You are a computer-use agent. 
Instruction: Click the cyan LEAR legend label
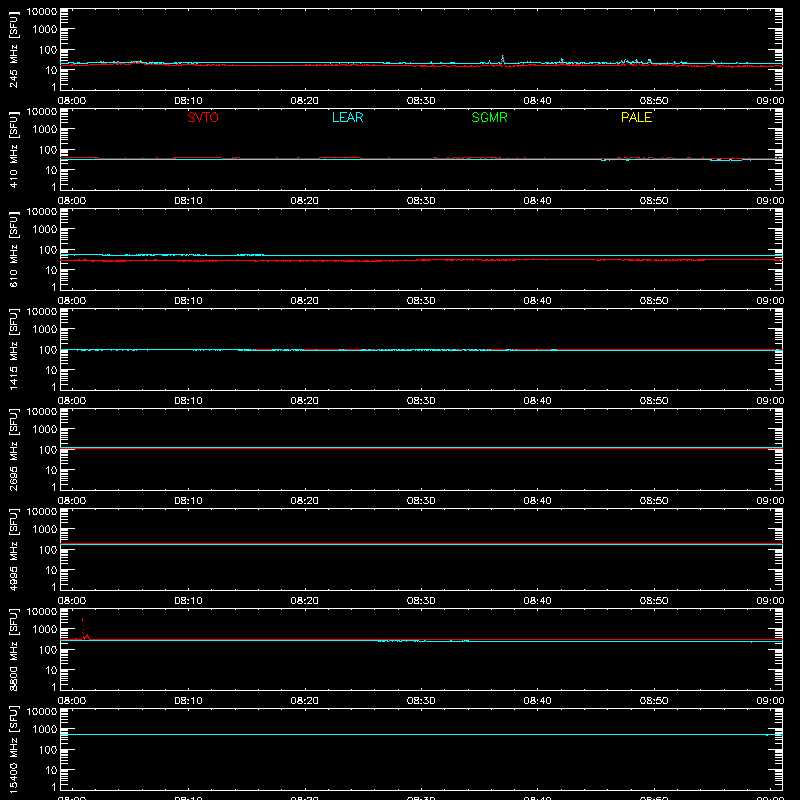(x=347, y=117)
